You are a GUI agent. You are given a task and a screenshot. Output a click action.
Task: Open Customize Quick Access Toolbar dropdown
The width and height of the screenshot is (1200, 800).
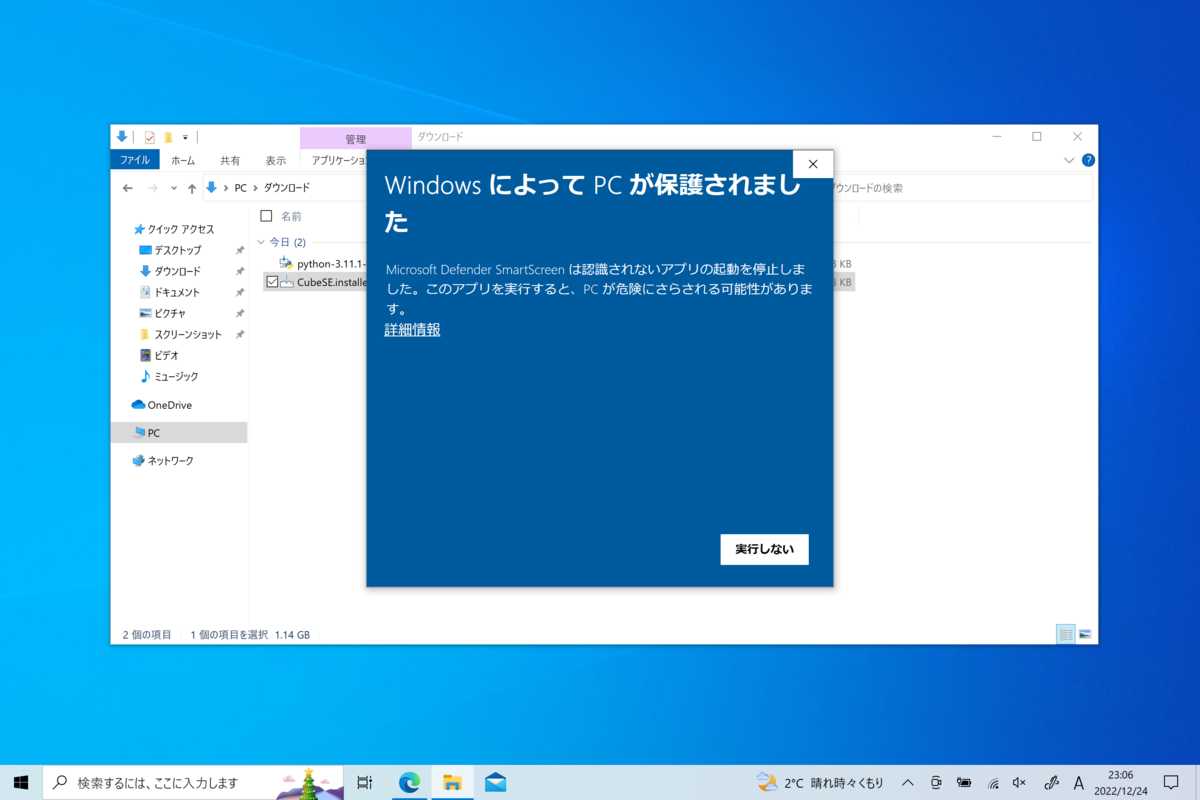(185, 137)
